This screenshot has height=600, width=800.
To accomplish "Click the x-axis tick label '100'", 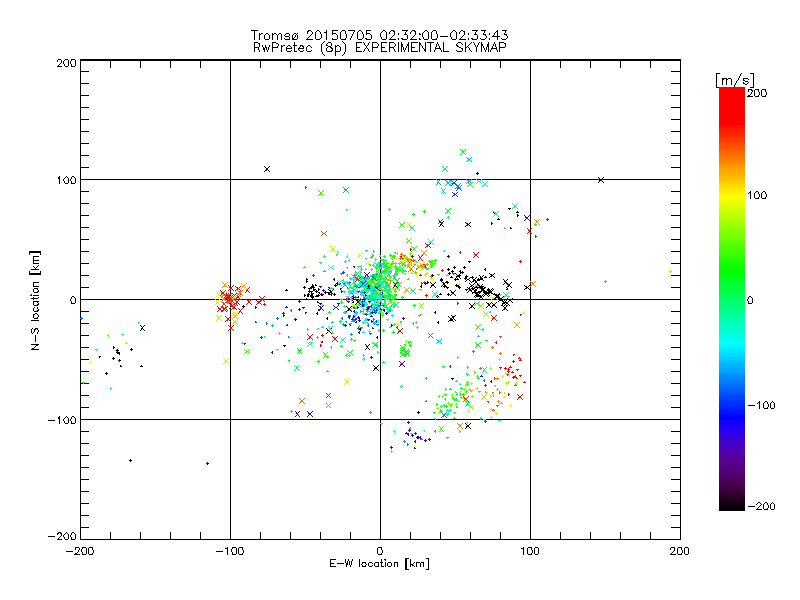I will click(530, 552).
